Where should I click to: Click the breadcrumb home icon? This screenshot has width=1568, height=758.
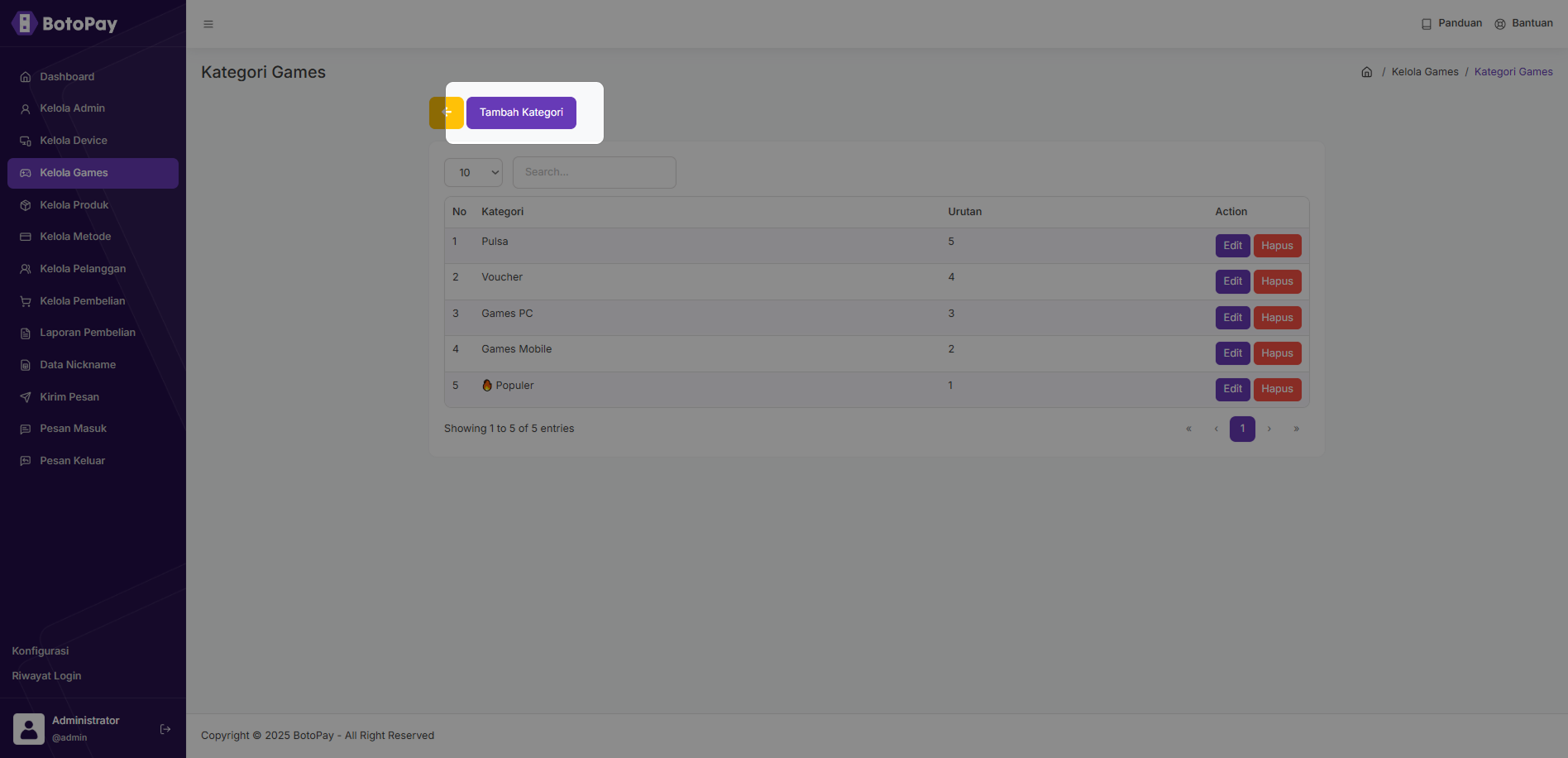[1367, 72]
